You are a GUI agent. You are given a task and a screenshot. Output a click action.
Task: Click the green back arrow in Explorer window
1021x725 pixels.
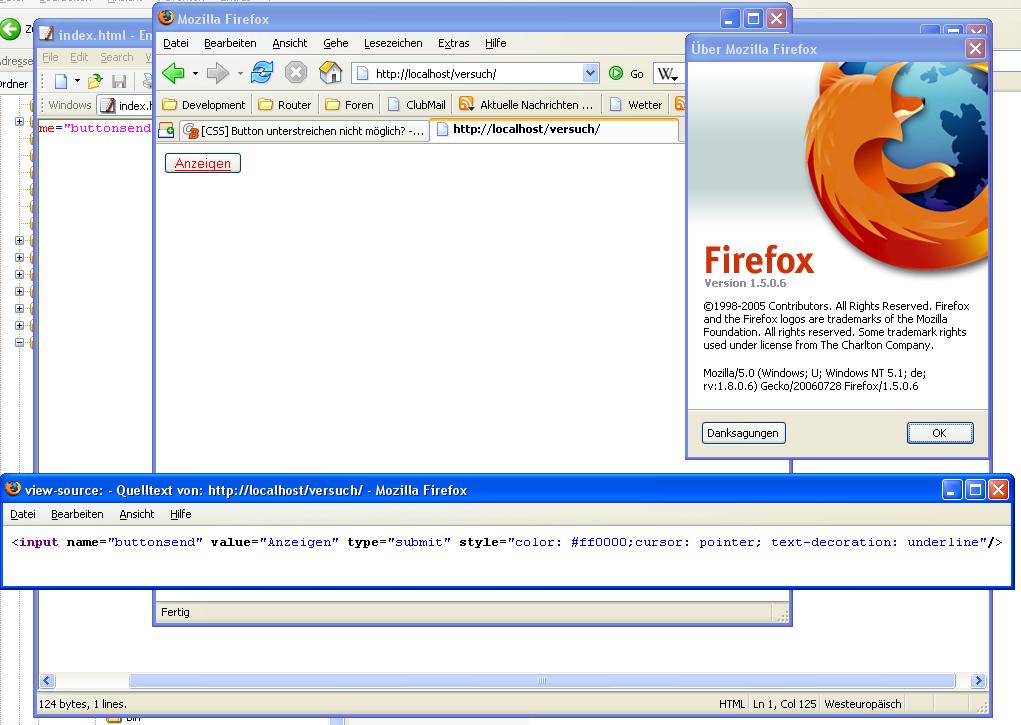point(10,28)
